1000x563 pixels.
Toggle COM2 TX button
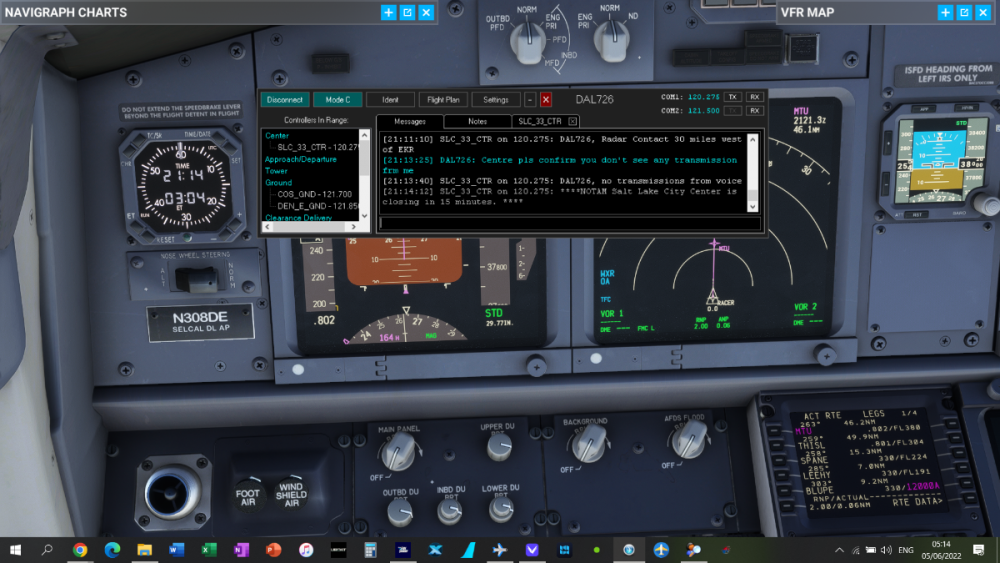(x=733, y=110)
